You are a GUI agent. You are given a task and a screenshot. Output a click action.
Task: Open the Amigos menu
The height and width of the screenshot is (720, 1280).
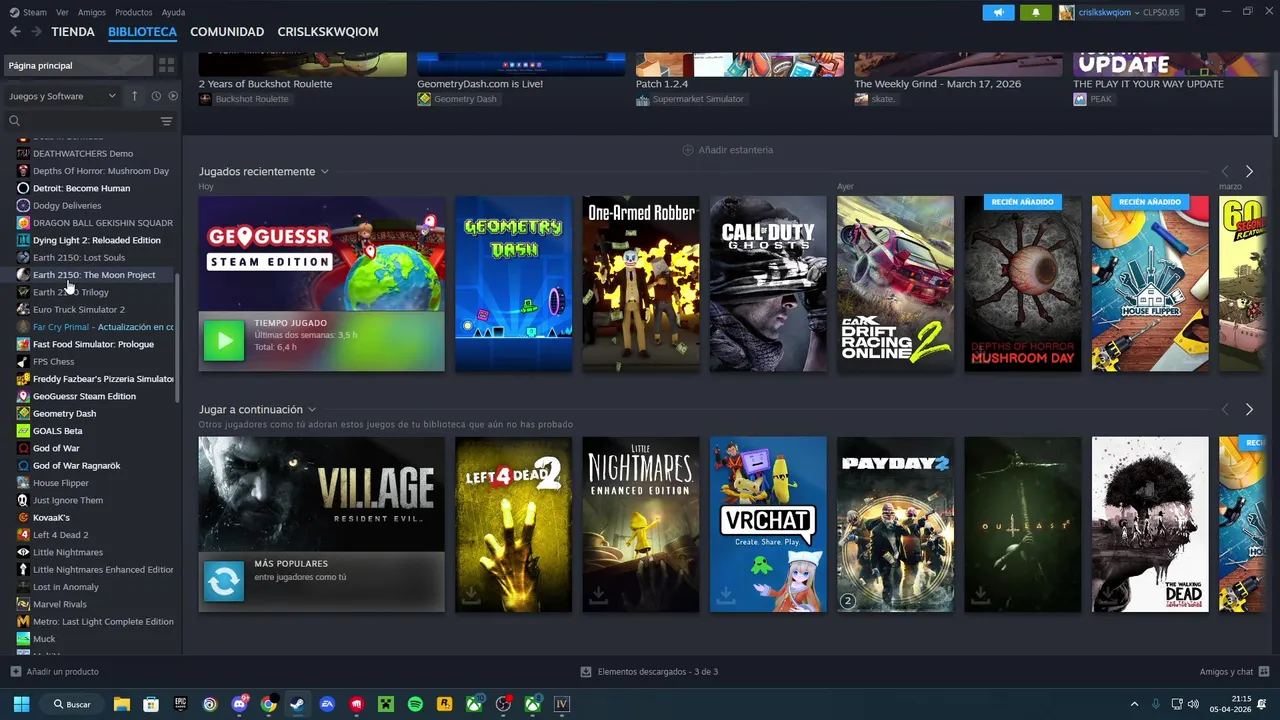pyautogui.click(x=92, y=12)
